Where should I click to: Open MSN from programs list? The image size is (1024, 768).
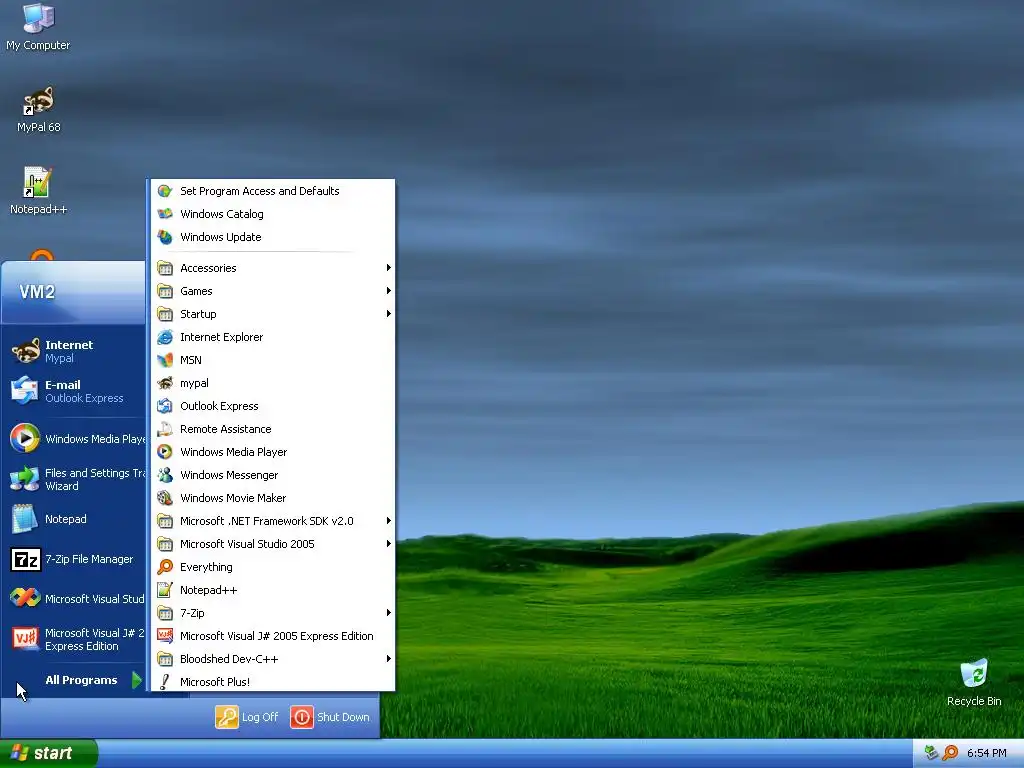(x=273, y=360)
